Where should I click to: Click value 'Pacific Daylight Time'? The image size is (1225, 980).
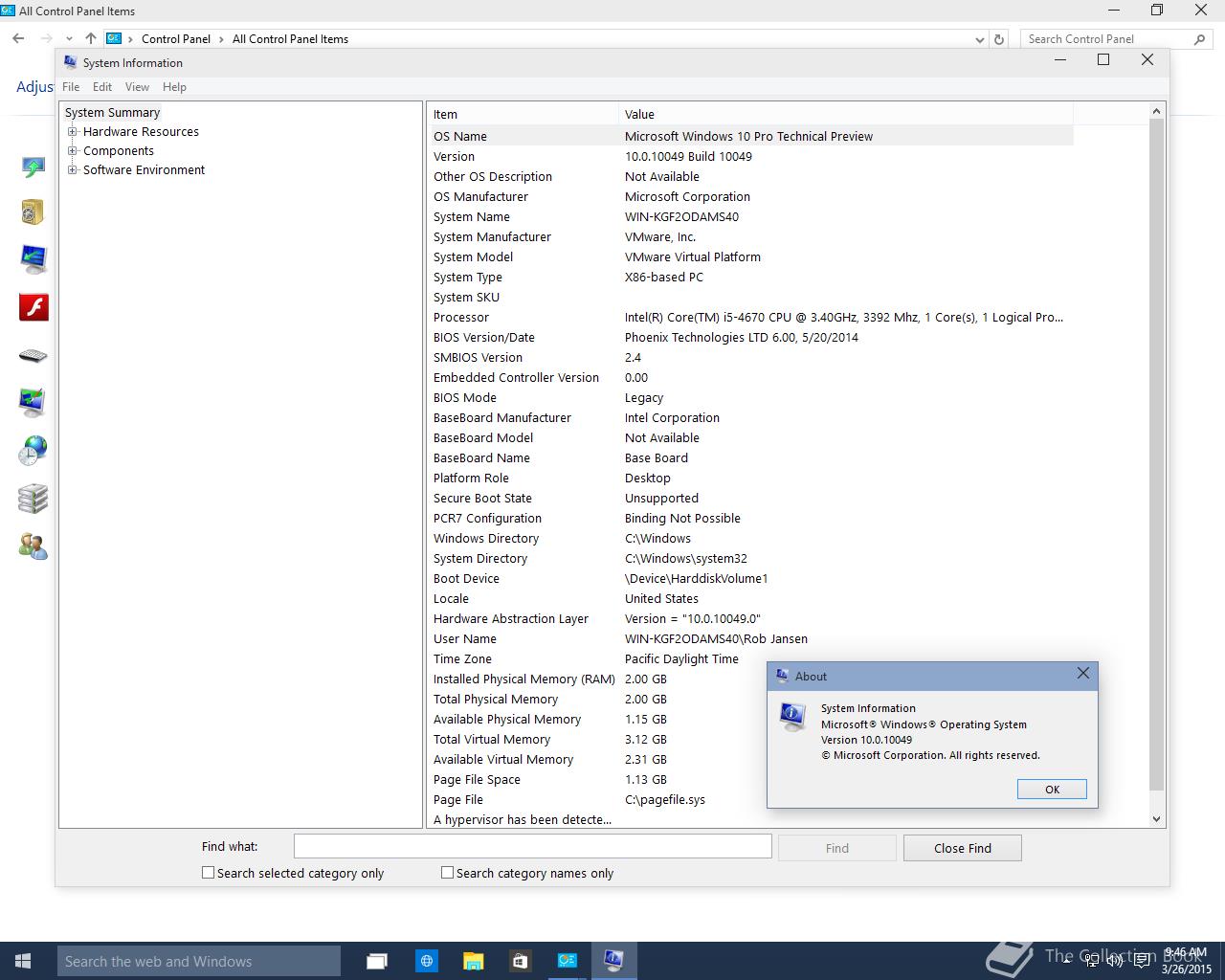[x=681, y=659]
